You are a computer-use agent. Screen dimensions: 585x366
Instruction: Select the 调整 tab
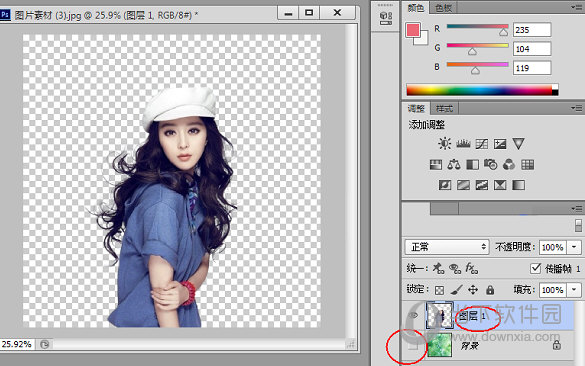click(x=416, y=109)
